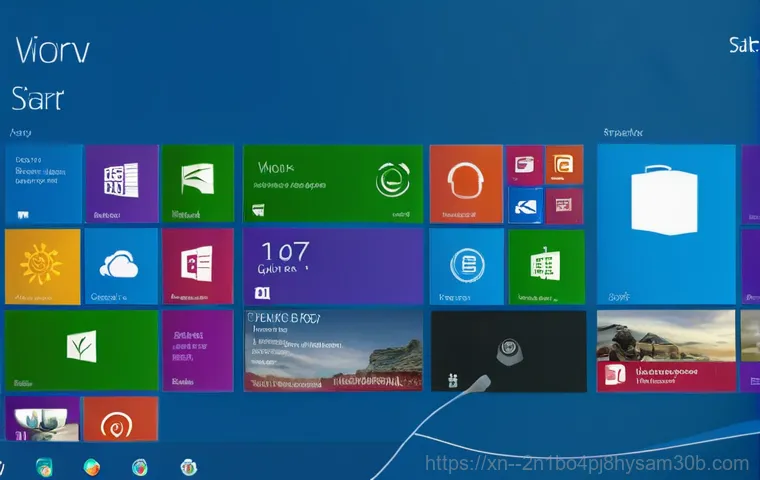Open the dark camera tile
Viewport: 760px width, 480px height.
[508, 352]
